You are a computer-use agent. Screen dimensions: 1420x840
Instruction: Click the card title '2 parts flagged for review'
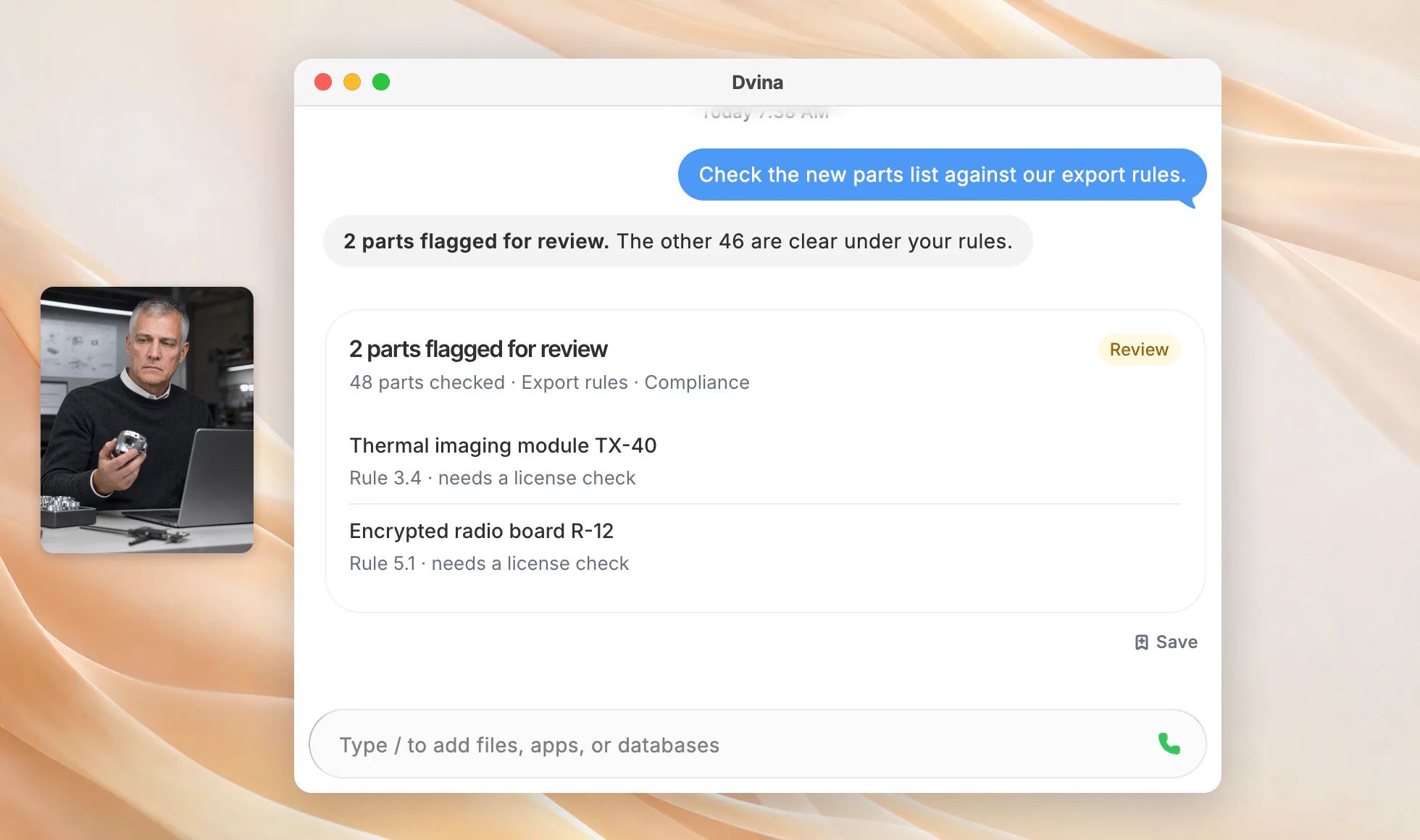point(478,349)
